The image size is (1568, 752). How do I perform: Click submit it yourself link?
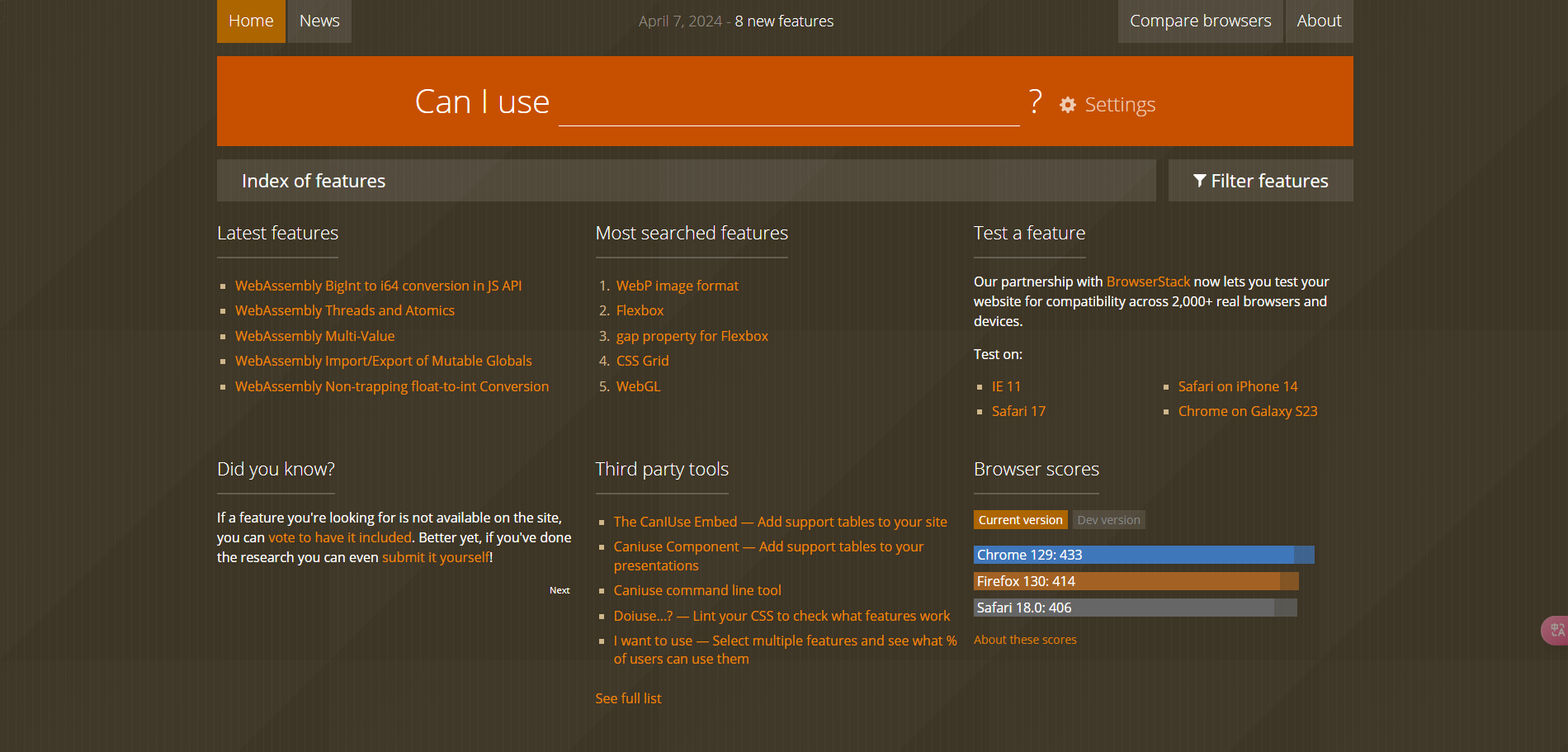[x=435, y=557]
